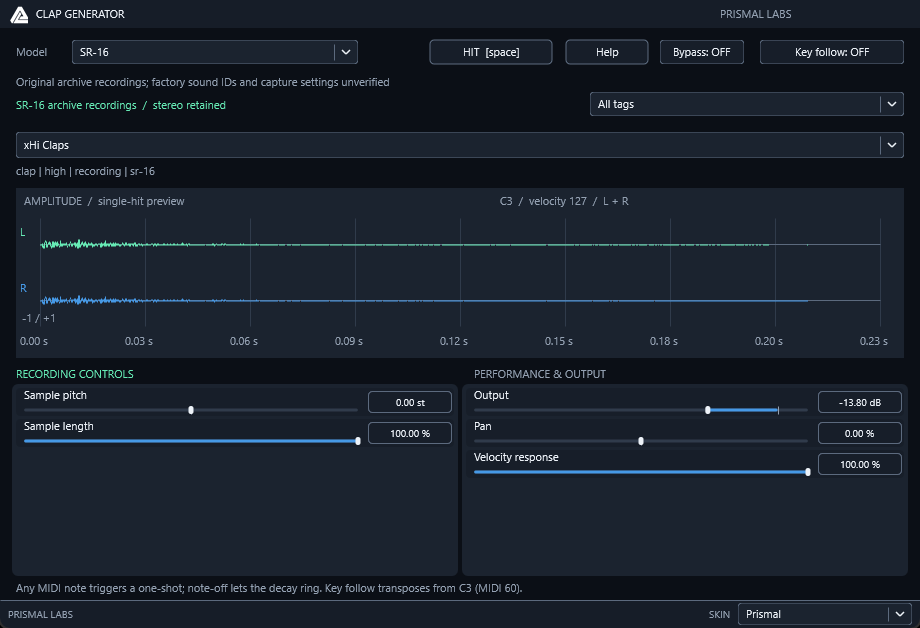Click the blue R channel waveform

coord(424,301)
